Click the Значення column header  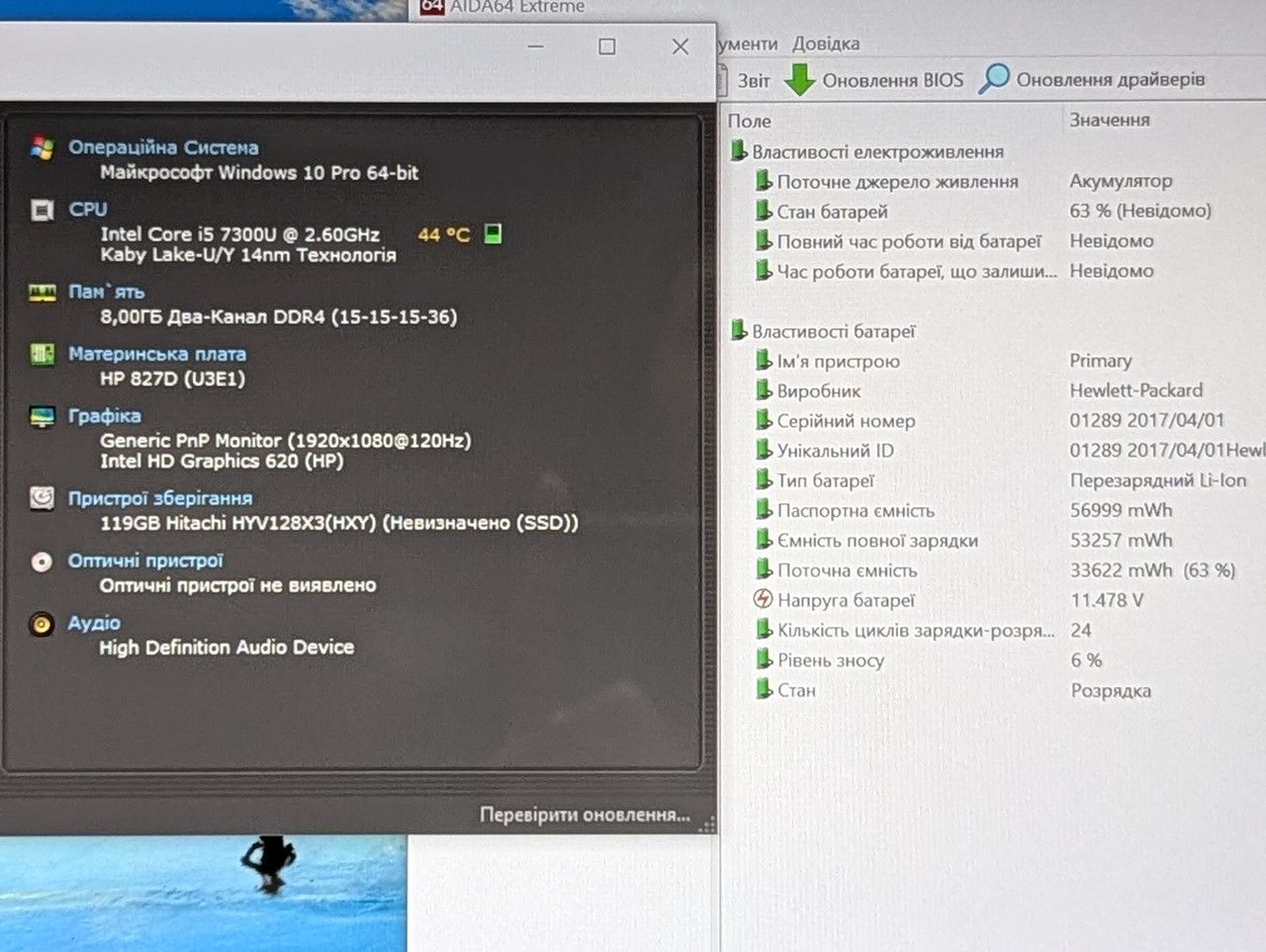[1110, 120]
